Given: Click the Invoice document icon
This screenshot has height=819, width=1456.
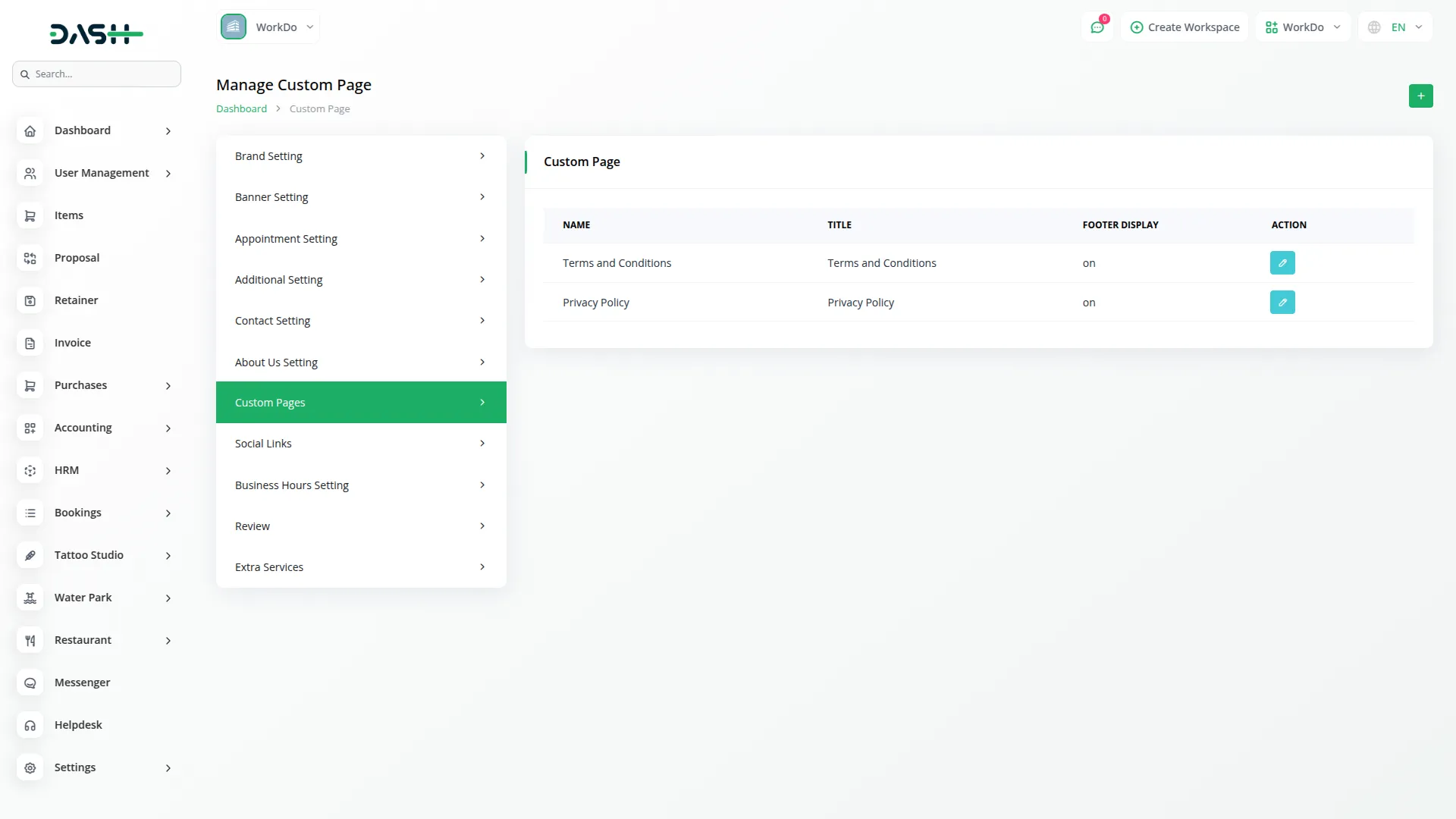Looking at the screenshot, I should point(30,343).
